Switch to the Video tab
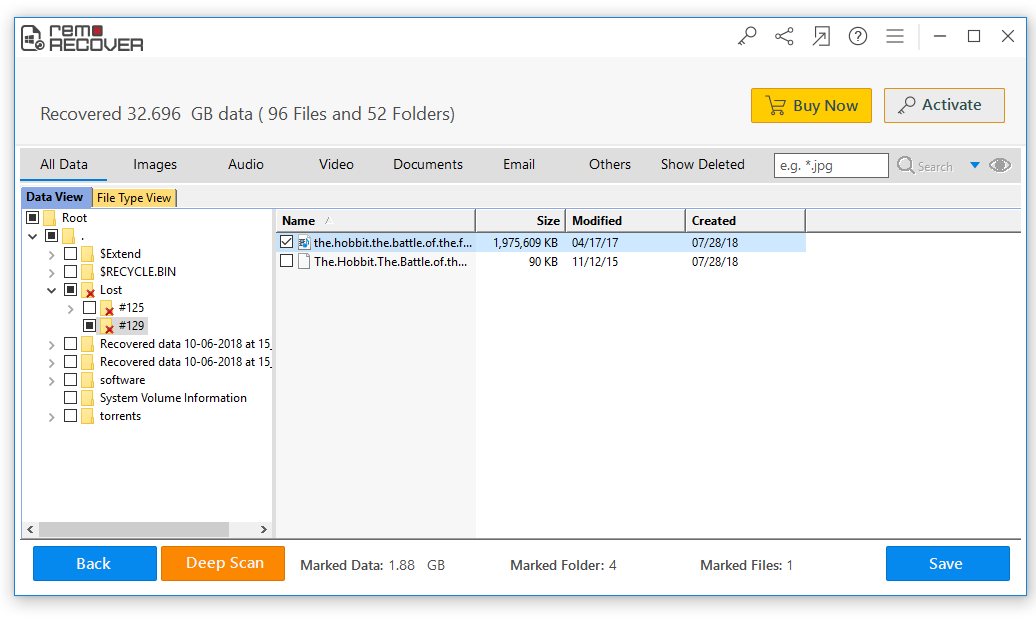Viewport: 1036px width, 620px height. [x=336, y=165]
